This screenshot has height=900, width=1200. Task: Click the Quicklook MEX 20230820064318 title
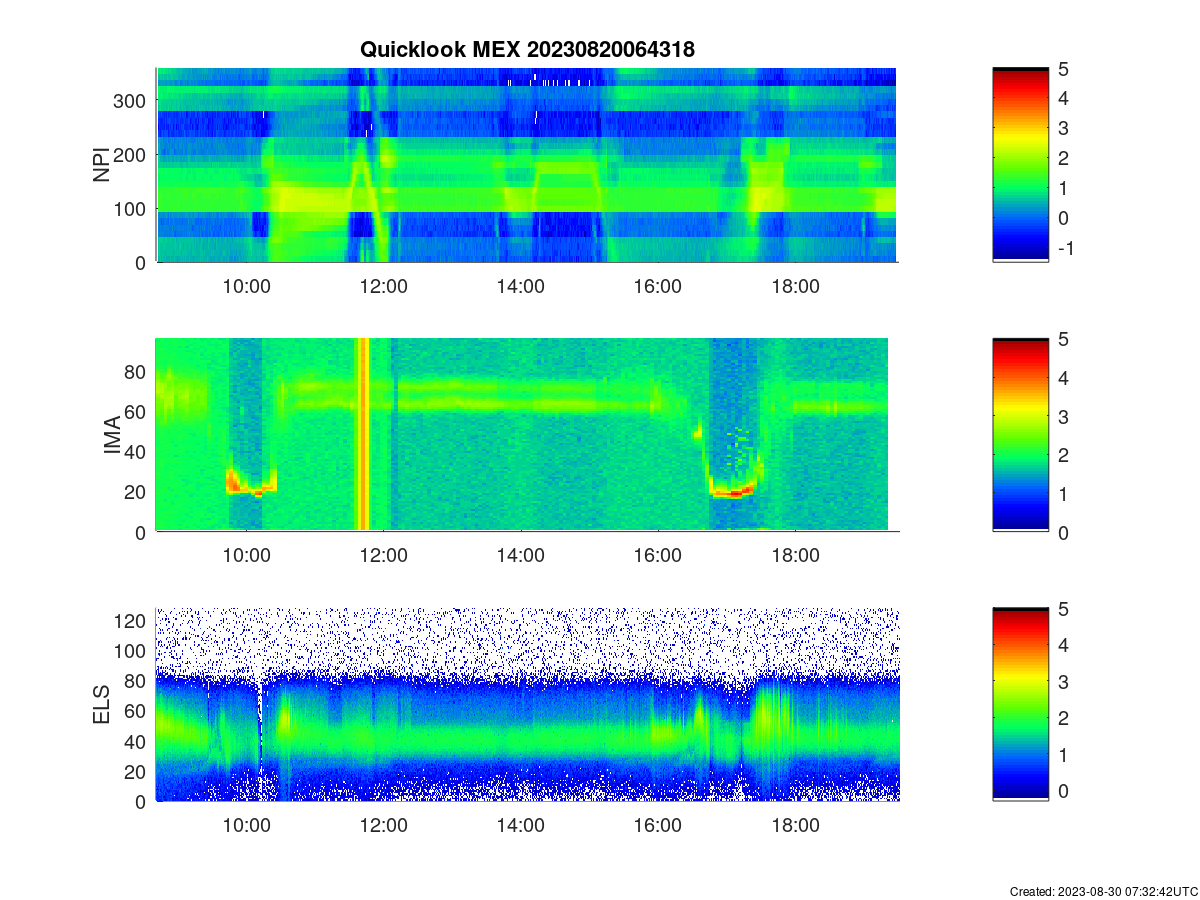(x=527, y=49)
